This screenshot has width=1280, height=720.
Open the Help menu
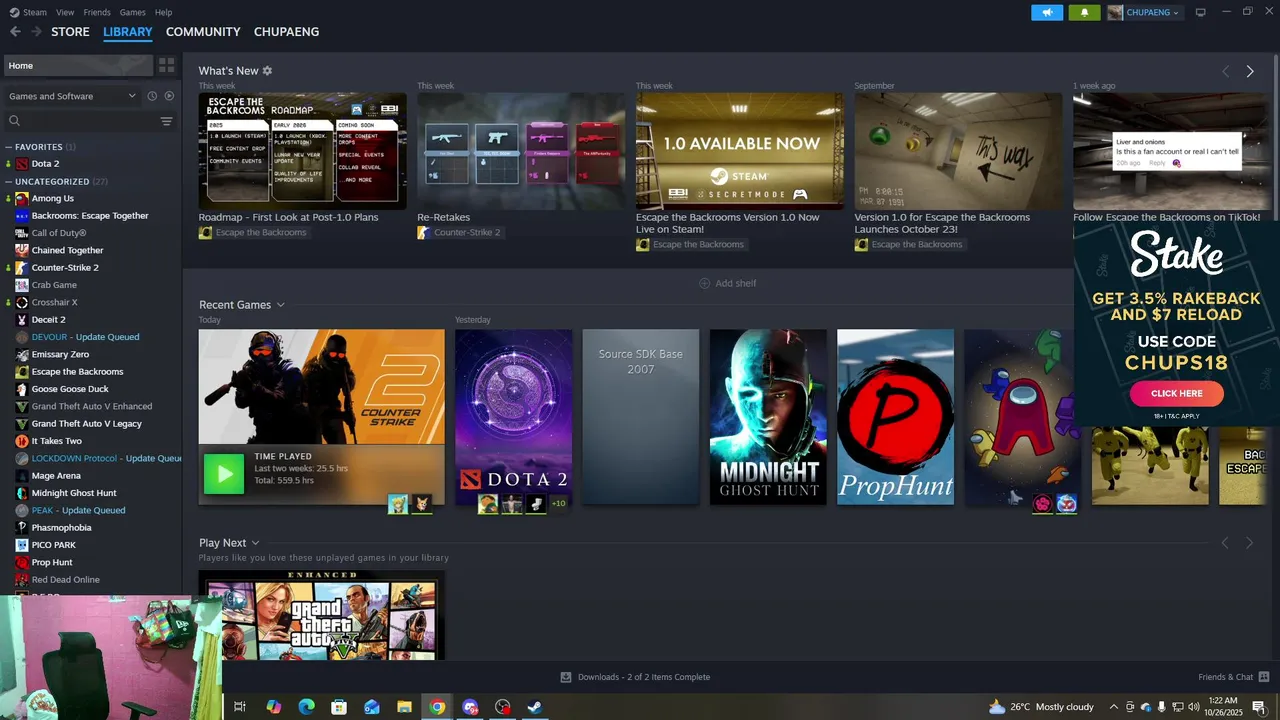pos(163,12)
